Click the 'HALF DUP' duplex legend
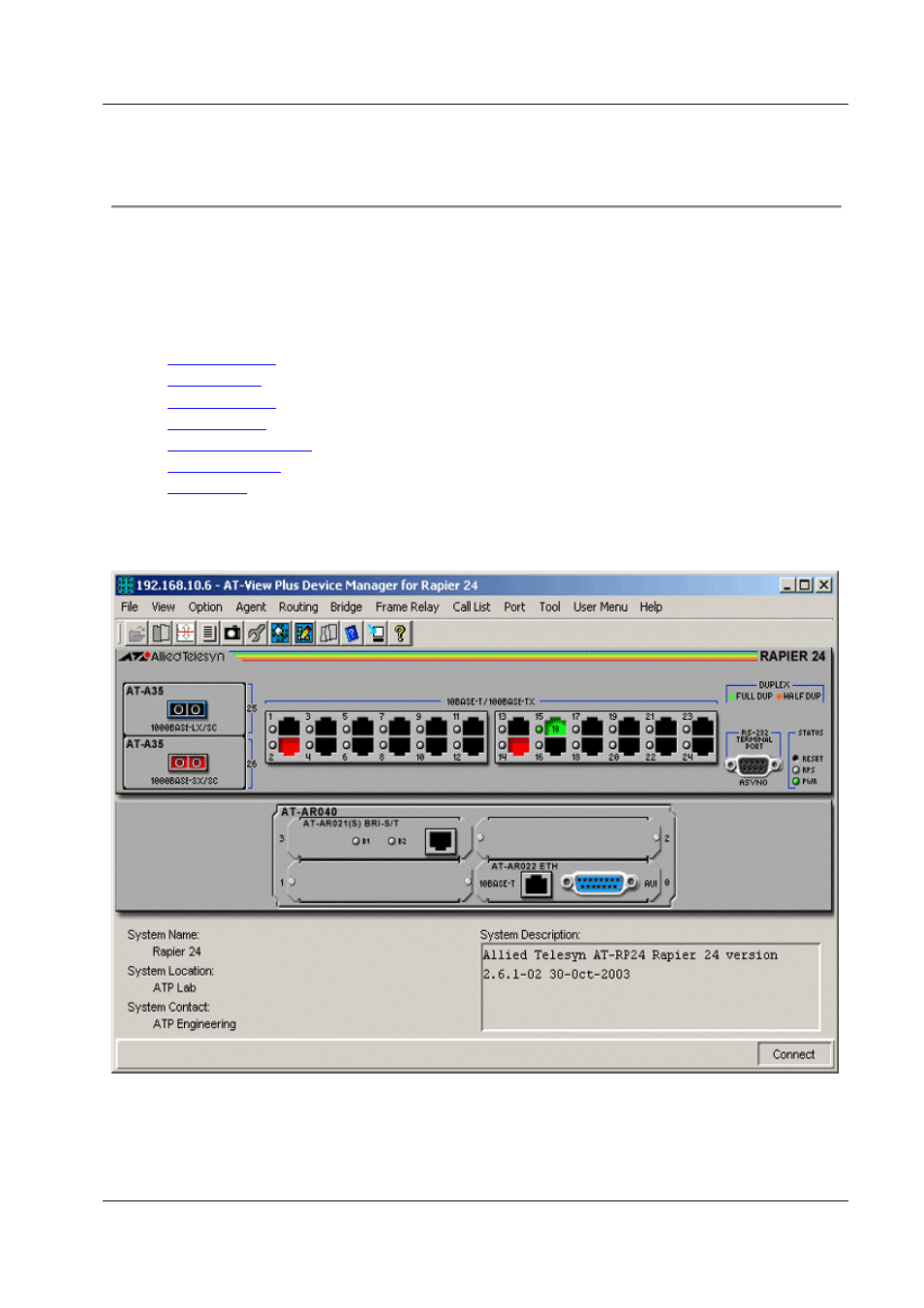This screenshot has width=924, height=1308. (798, 696)
